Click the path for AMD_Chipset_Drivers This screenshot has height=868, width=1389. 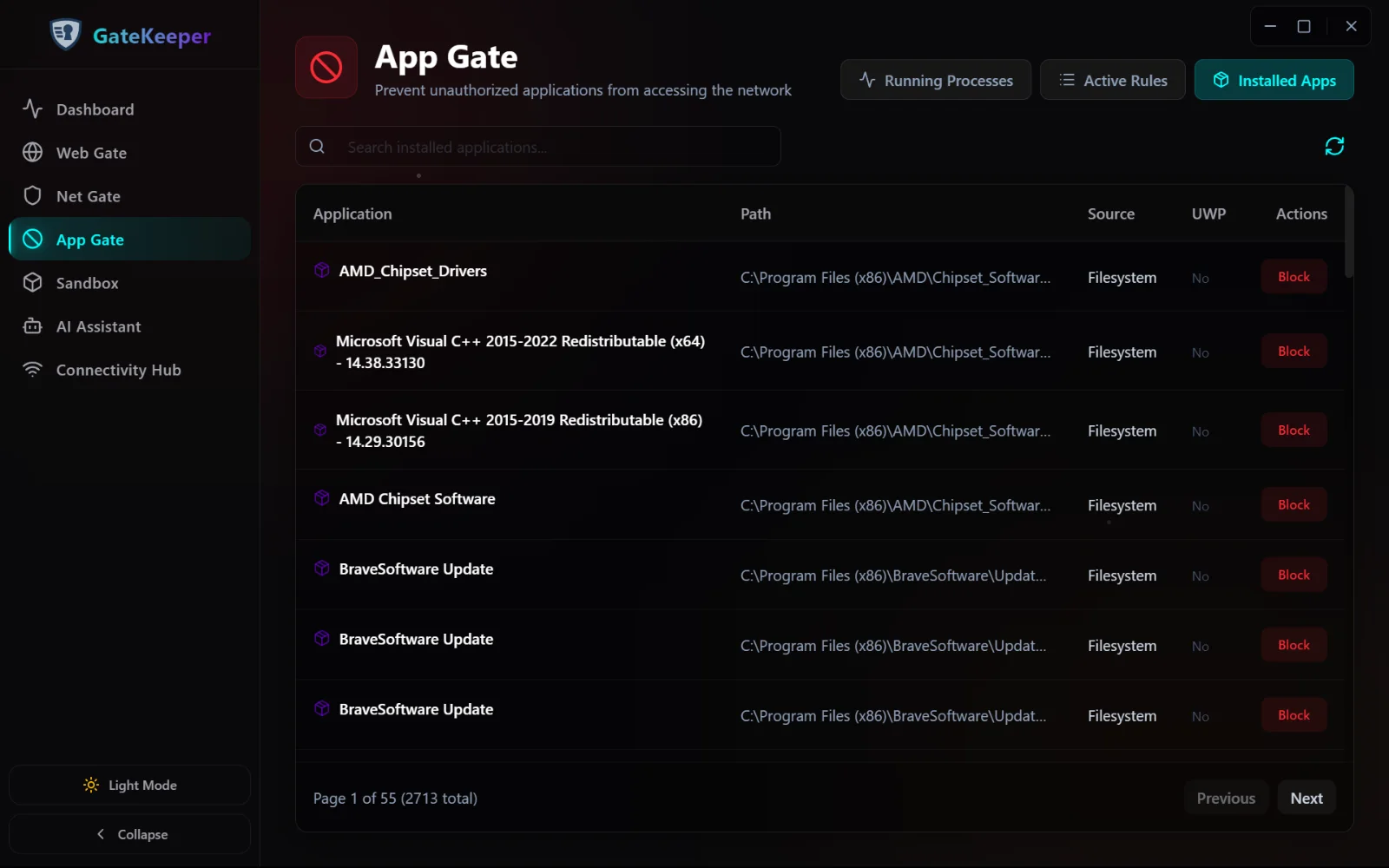[895, 278]
